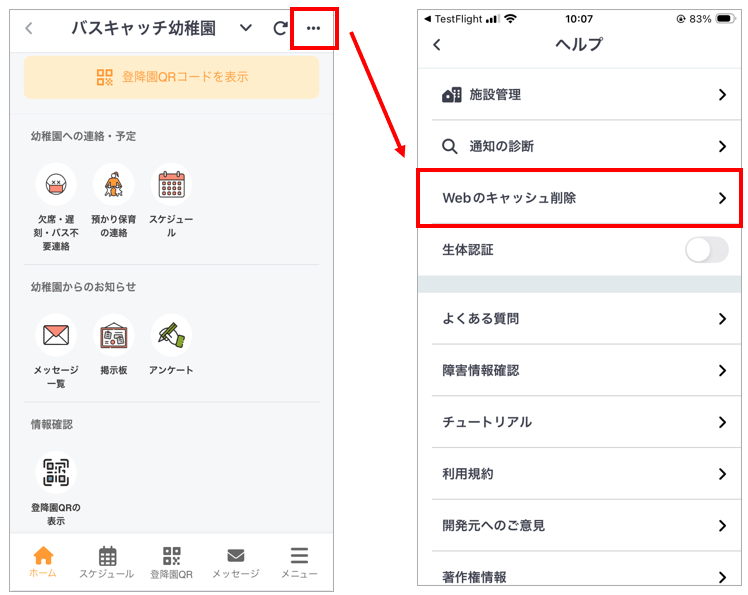Viewport: 748px width, 595px height.
Task: Open 利用規約 row
Action: click(x=579, y=474)
